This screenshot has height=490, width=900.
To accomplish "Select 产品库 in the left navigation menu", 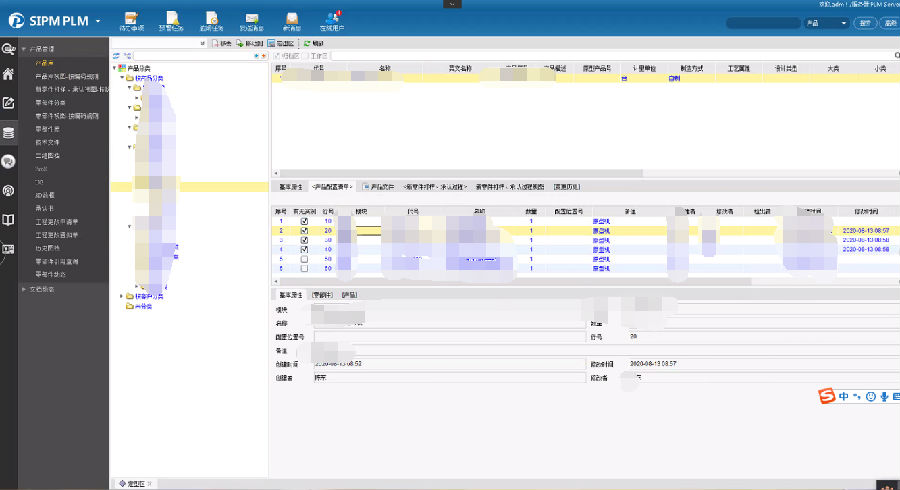I will [45, 62].
